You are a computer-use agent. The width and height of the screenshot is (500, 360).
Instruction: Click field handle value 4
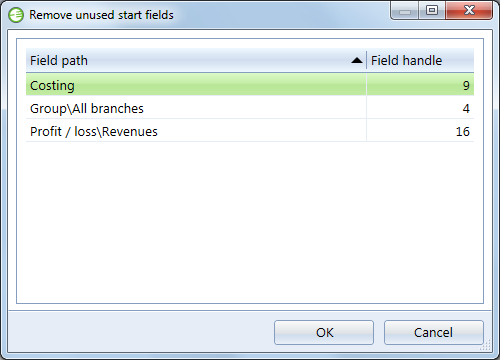click(466, 109)
